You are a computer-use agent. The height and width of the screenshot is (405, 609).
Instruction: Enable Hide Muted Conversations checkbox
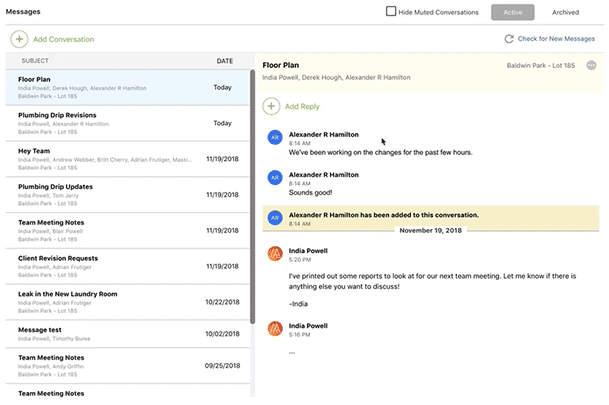391,12
